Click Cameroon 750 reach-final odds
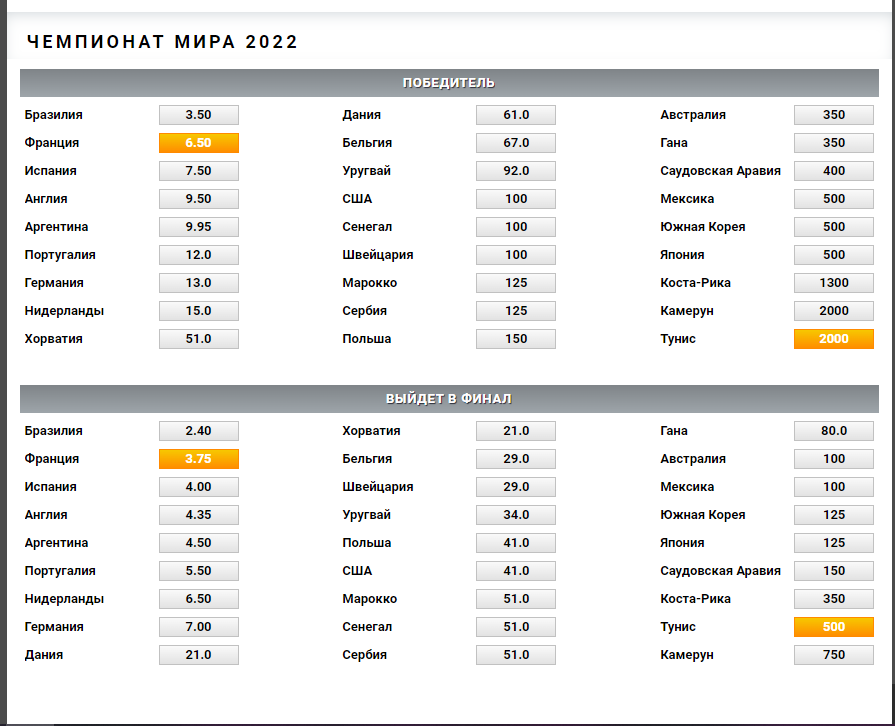The width and height of the screenshot is (895, 726). click(833, 655)
